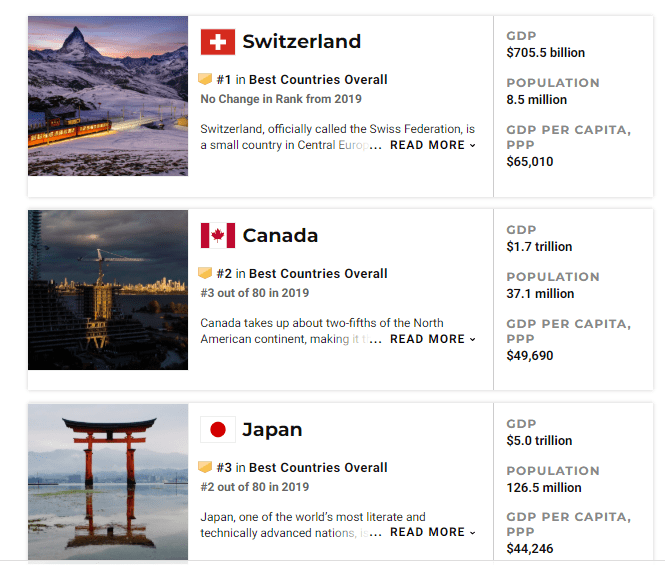
Task: Click Switzerland's GDP value $705.5 billion
Action: (546, 53)
